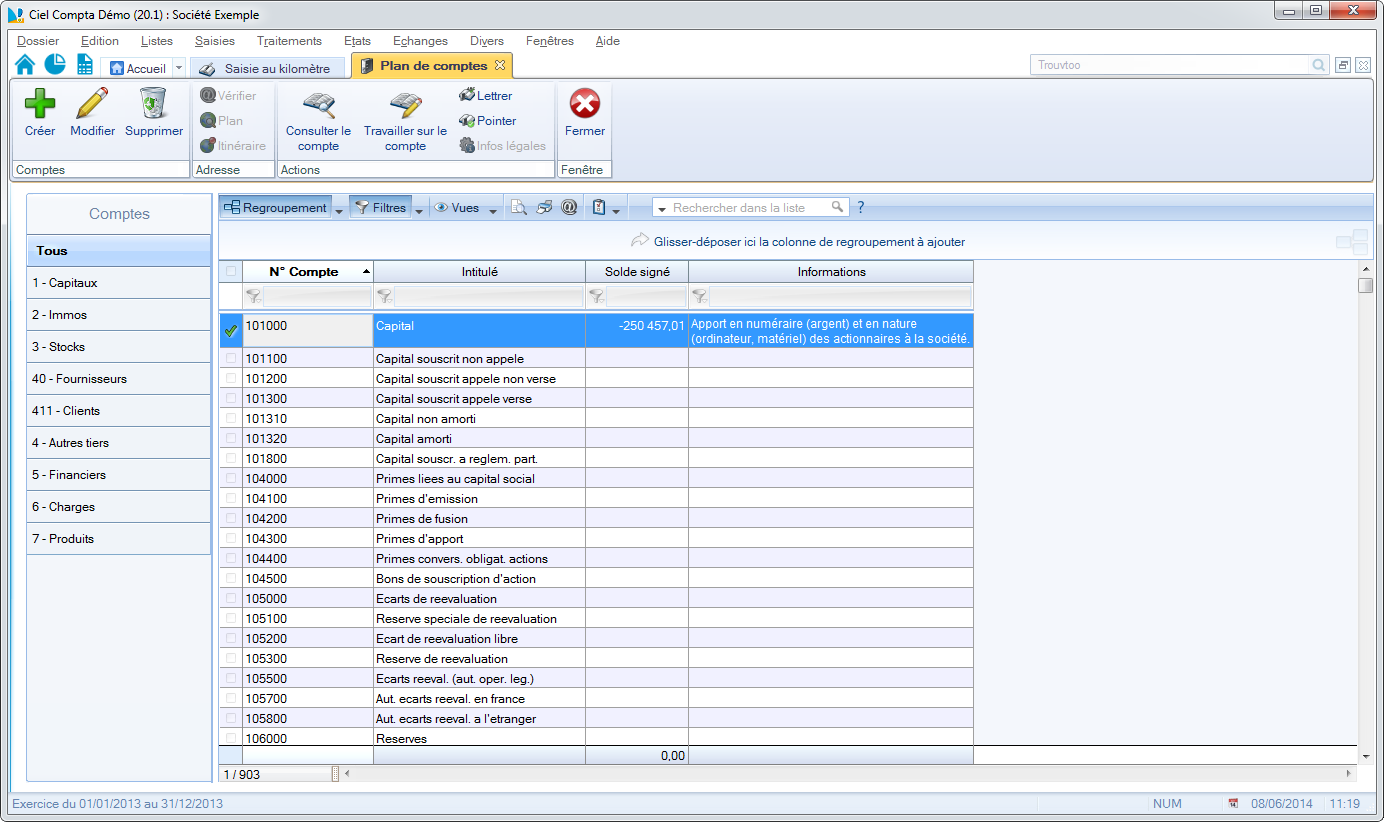
Task: Open the Saisies menu
Action: click(215, 41)
